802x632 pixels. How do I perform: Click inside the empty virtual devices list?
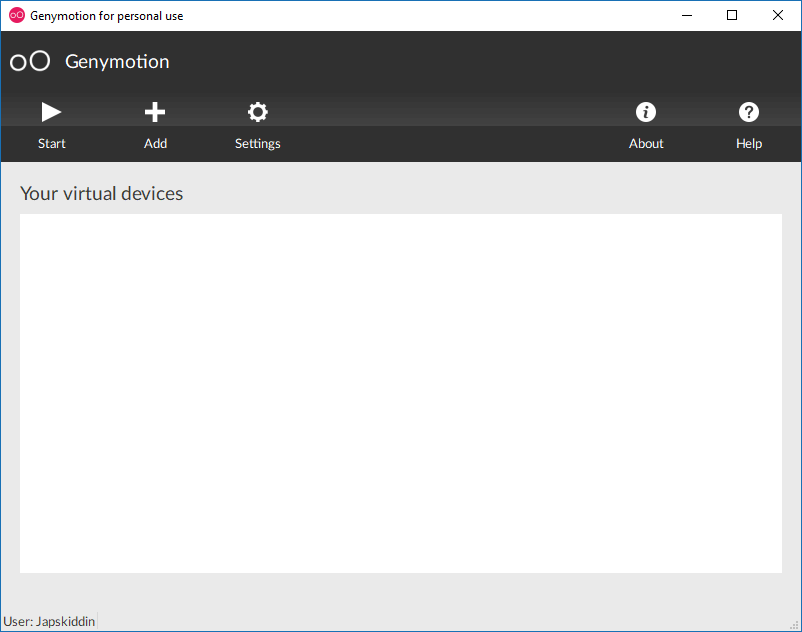click(x=400, y=393)
